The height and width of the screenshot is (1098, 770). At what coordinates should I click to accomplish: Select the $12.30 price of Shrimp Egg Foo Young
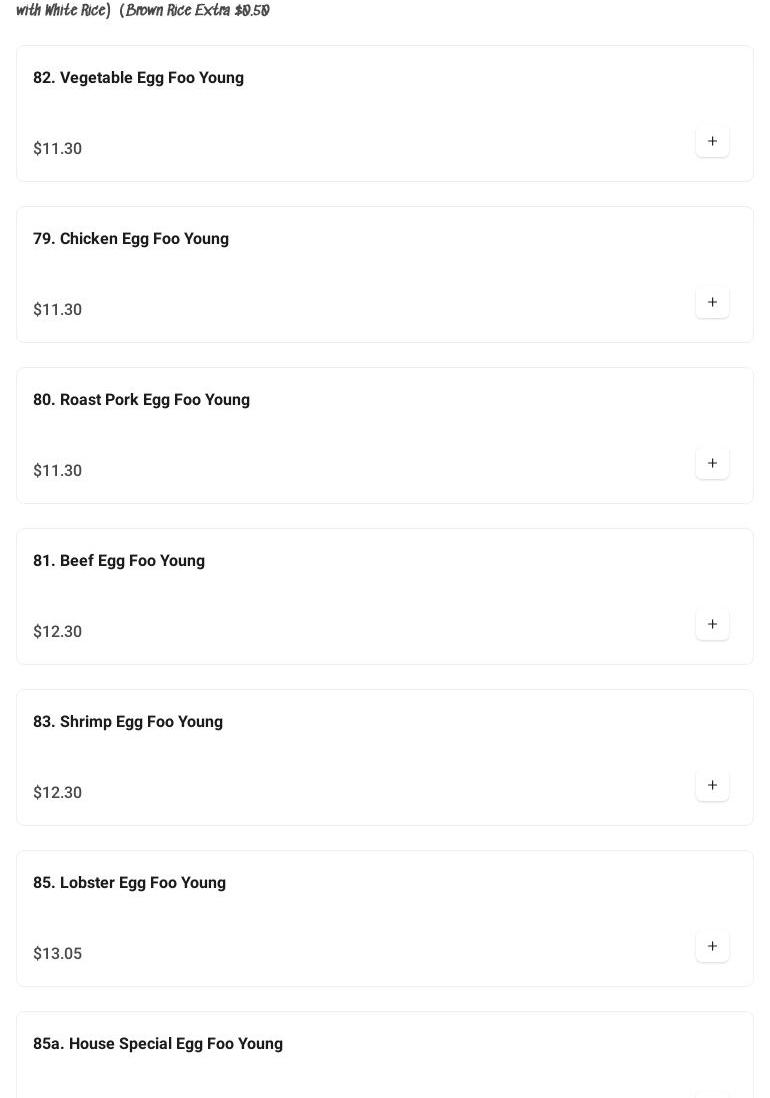tap(58, 793)
